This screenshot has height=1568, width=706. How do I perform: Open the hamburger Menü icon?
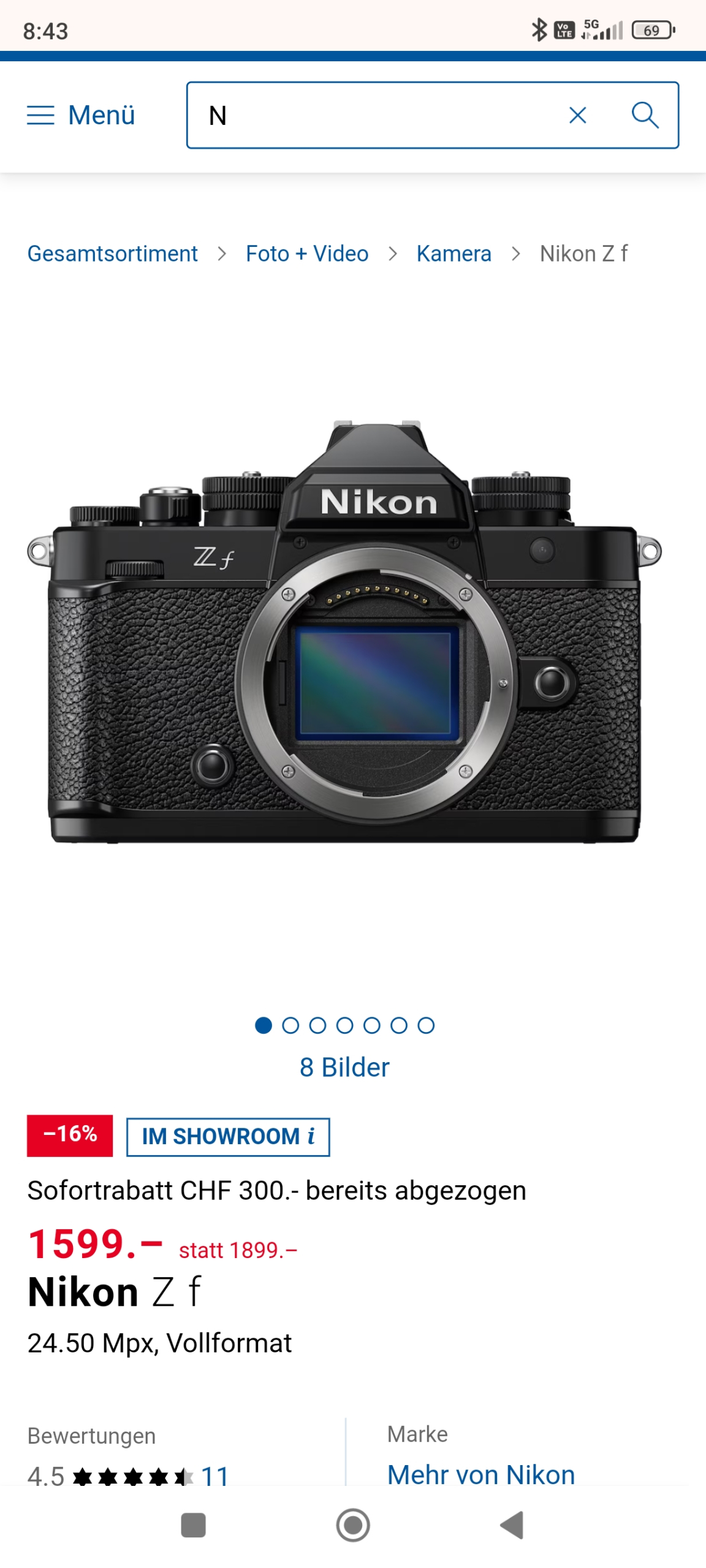(x=40, y=115)
